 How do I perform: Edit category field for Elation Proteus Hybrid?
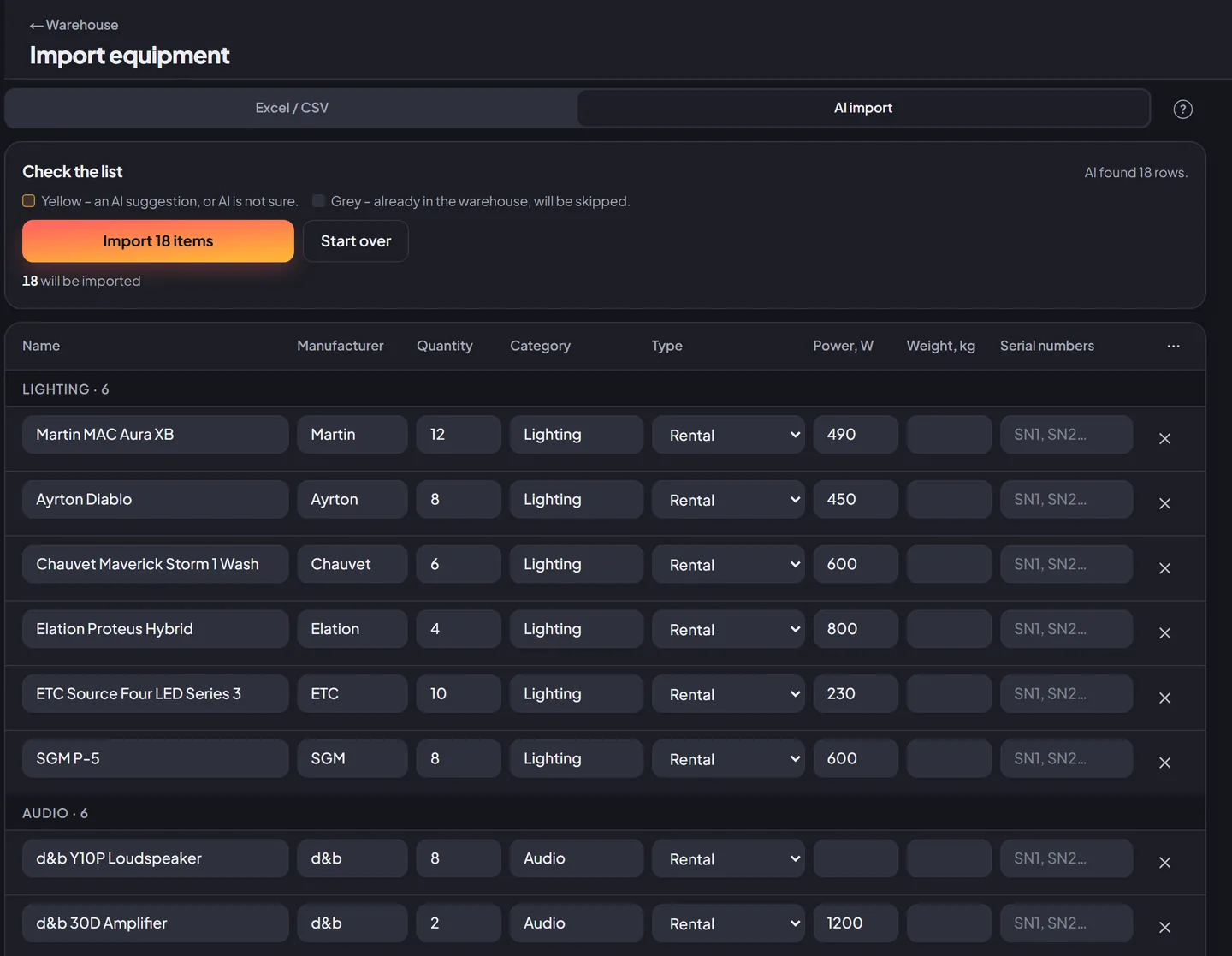577,629
